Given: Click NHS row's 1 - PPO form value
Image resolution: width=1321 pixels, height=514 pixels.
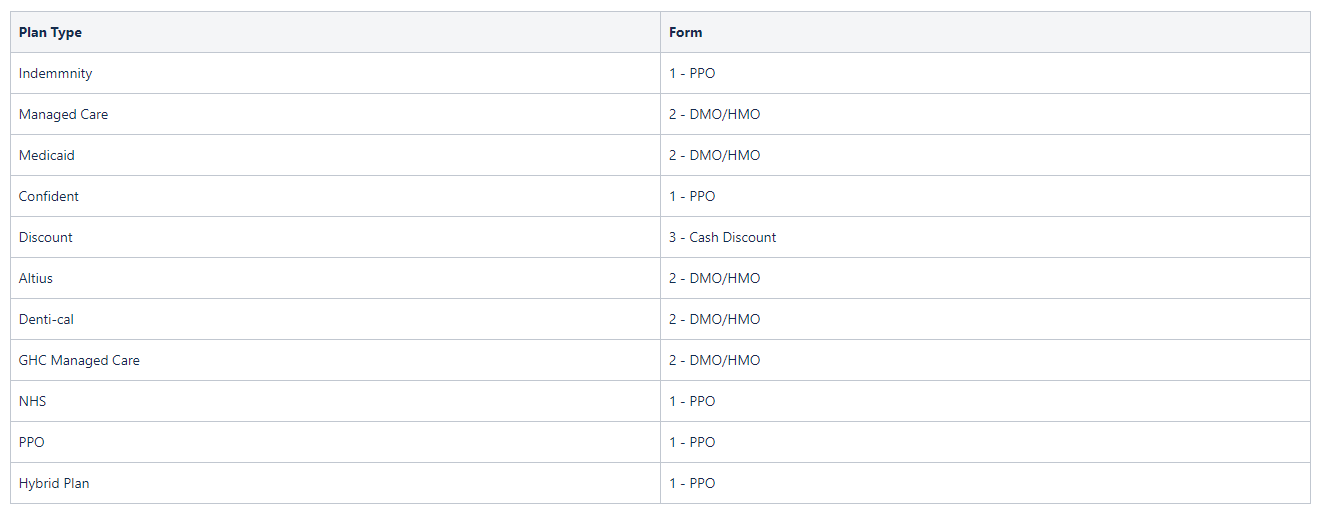Looking at the screenshot, I should click(x=692, y=401).
